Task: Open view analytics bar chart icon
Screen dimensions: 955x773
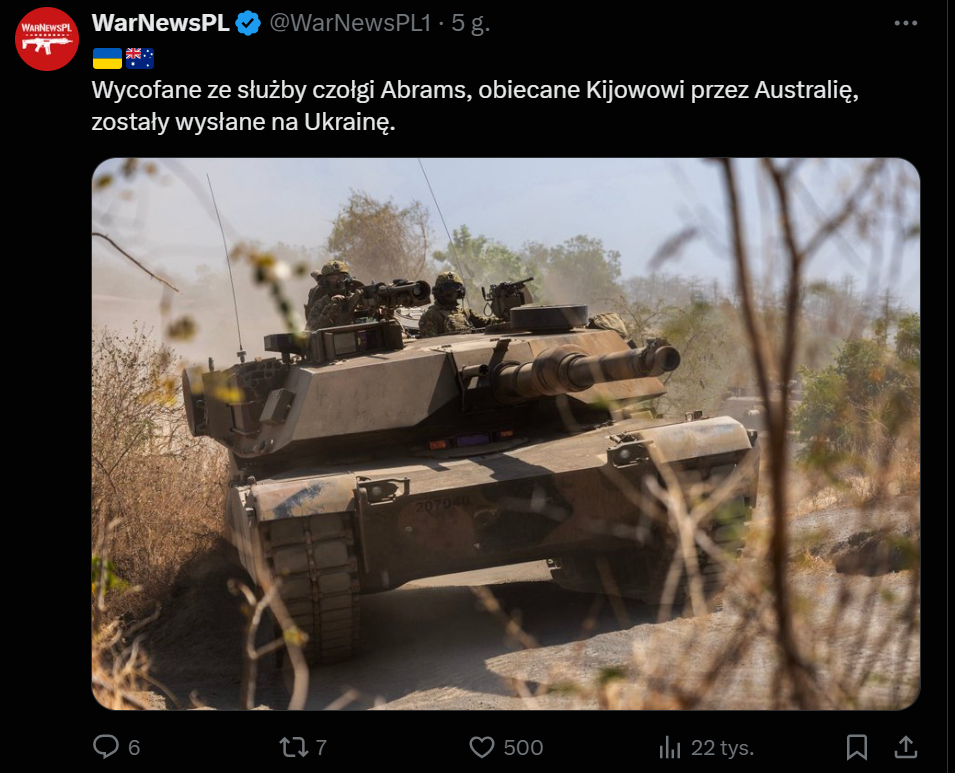Action: click(669, 747)
